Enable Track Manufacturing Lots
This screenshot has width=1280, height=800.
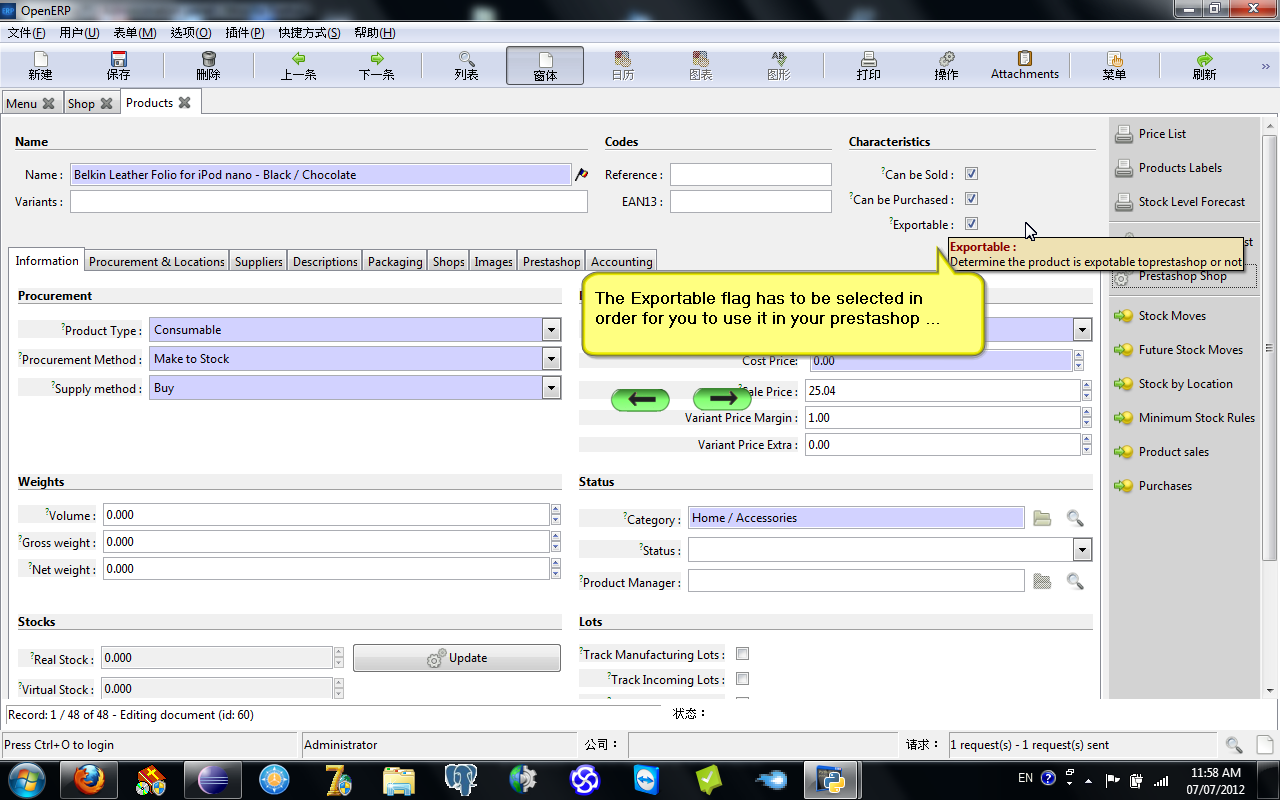click(x=742, y=654)
